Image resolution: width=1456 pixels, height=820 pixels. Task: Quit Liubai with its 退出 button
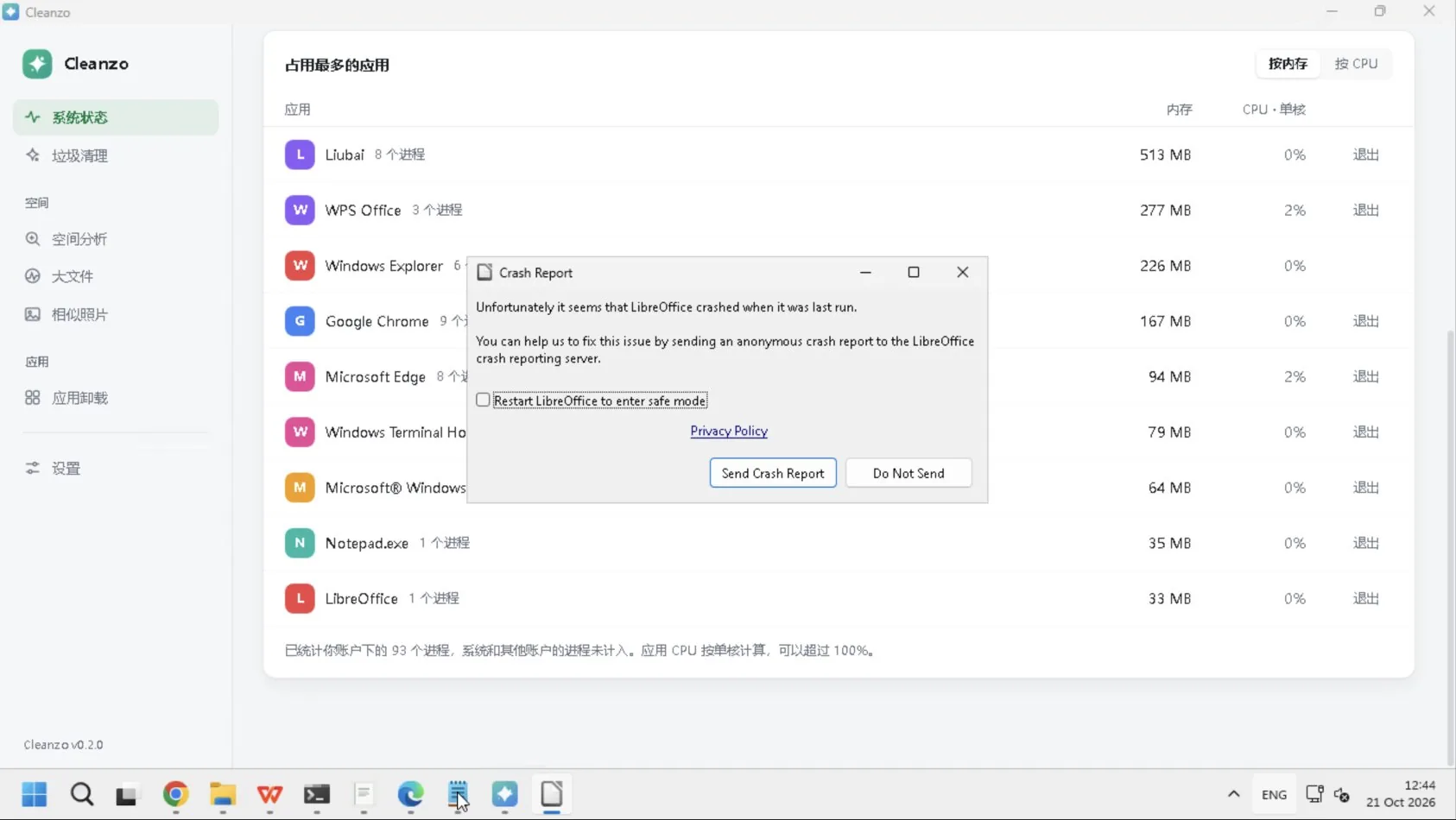click(1365, 155)
